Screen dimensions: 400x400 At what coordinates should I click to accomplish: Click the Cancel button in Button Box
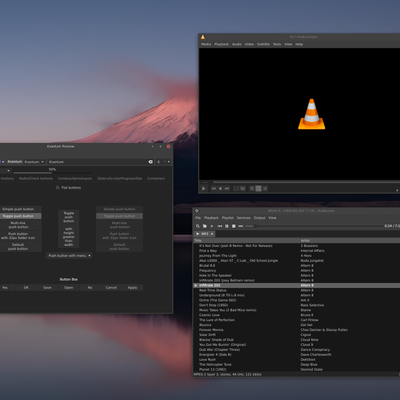tap(111, 287)
